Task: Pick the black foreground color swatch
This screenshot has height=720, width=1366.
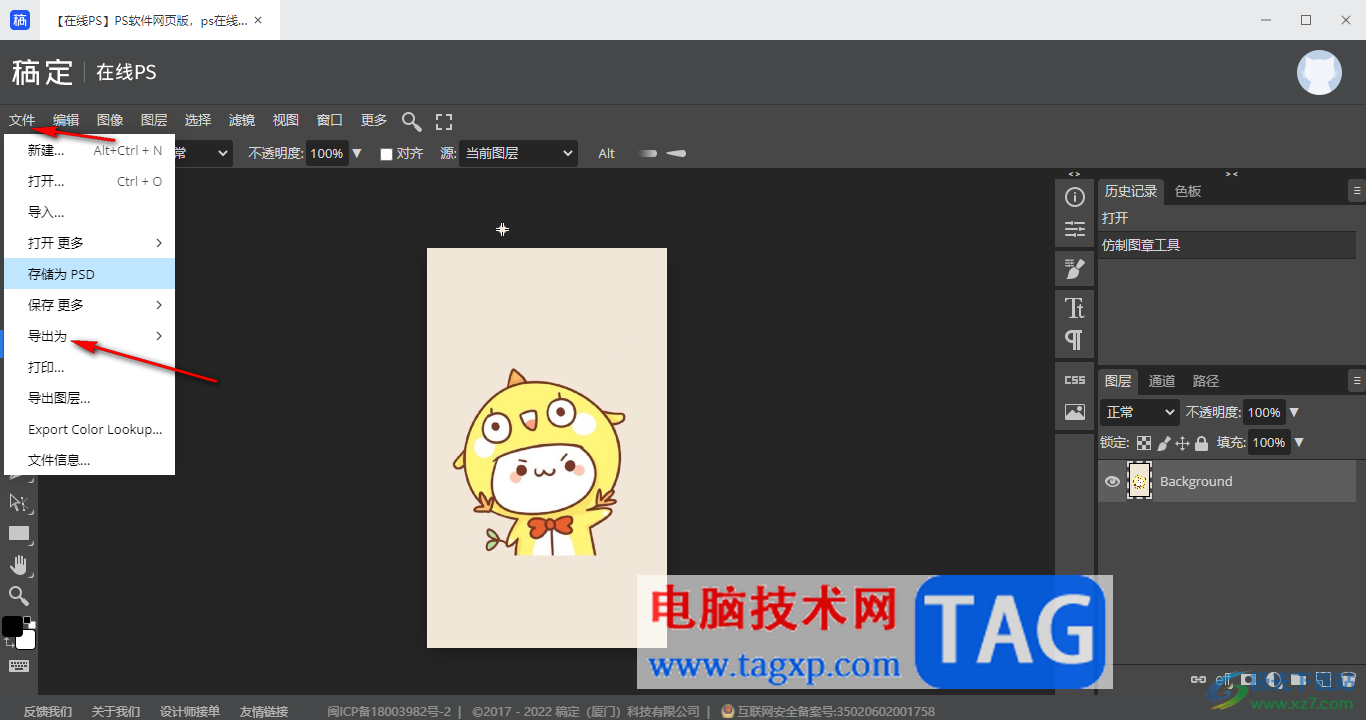Action: tap(12, 626)
